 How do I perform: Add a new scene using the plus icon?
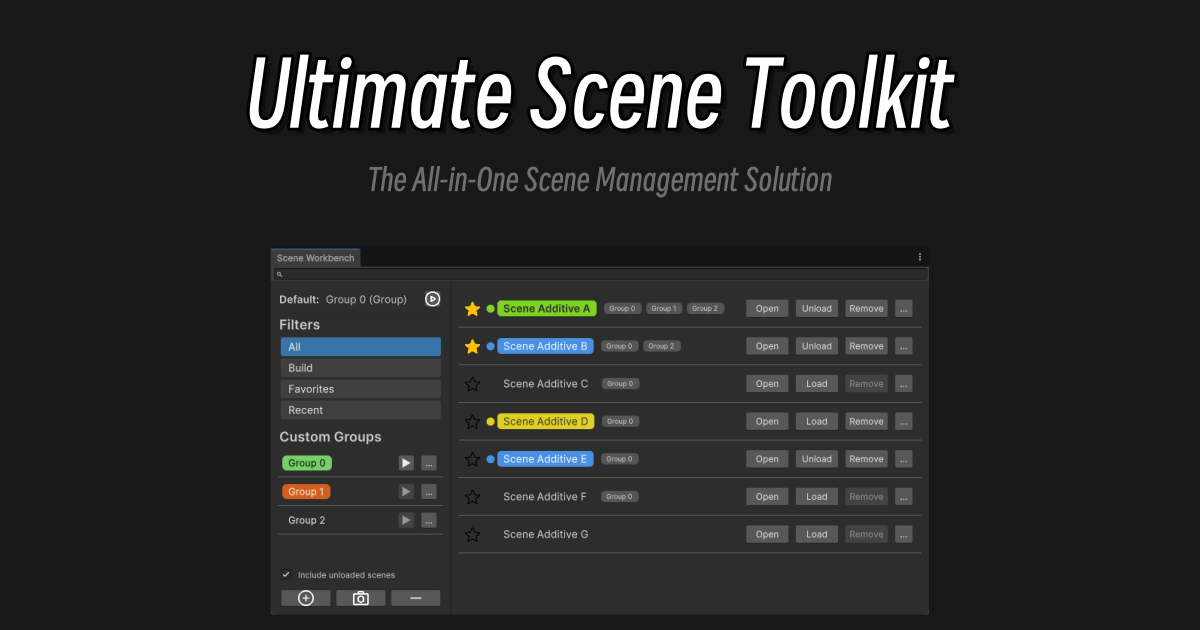[x=305, y=597]
